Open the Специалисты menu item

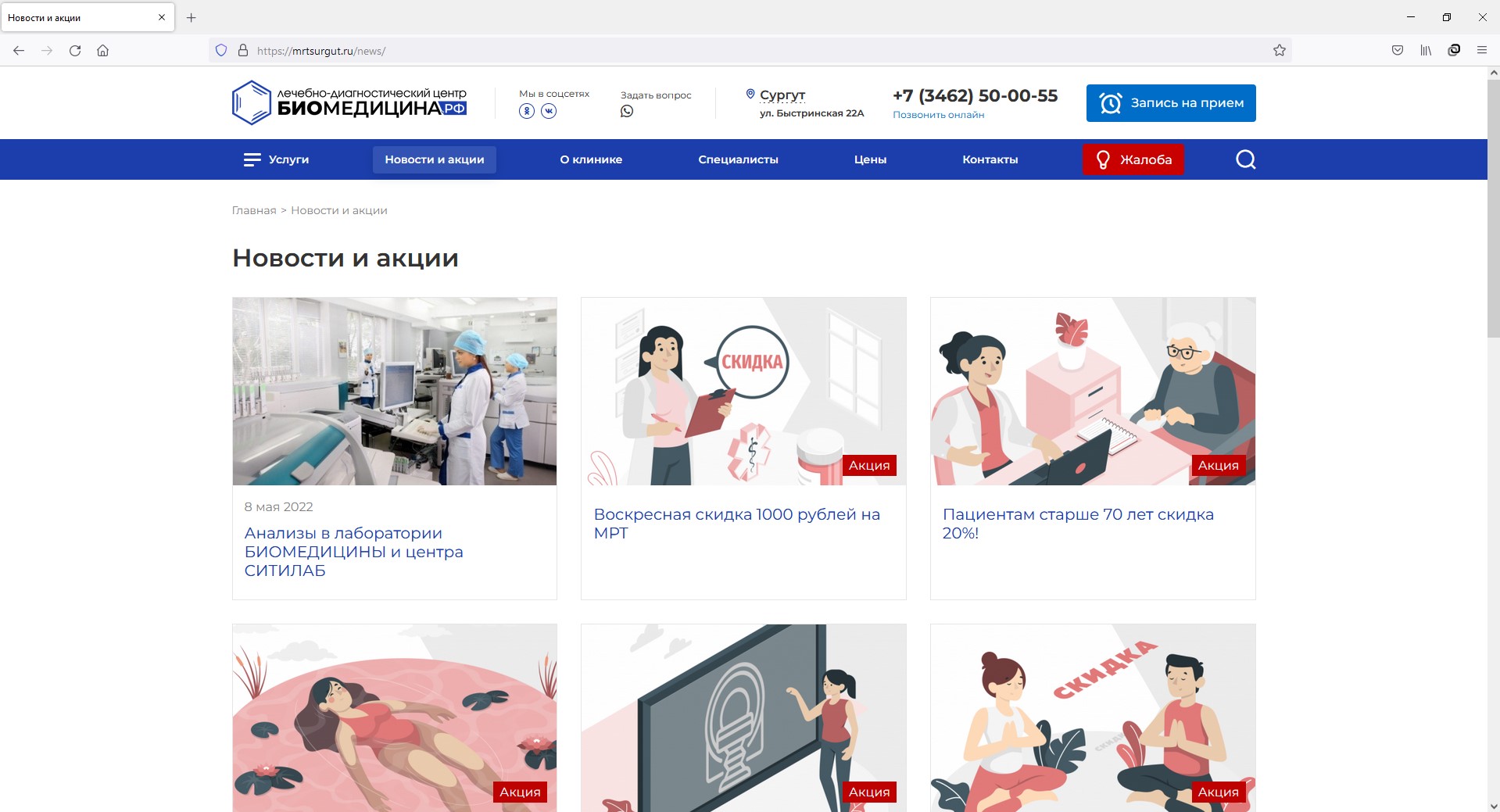pyautogui.click(x=738, y=159)
